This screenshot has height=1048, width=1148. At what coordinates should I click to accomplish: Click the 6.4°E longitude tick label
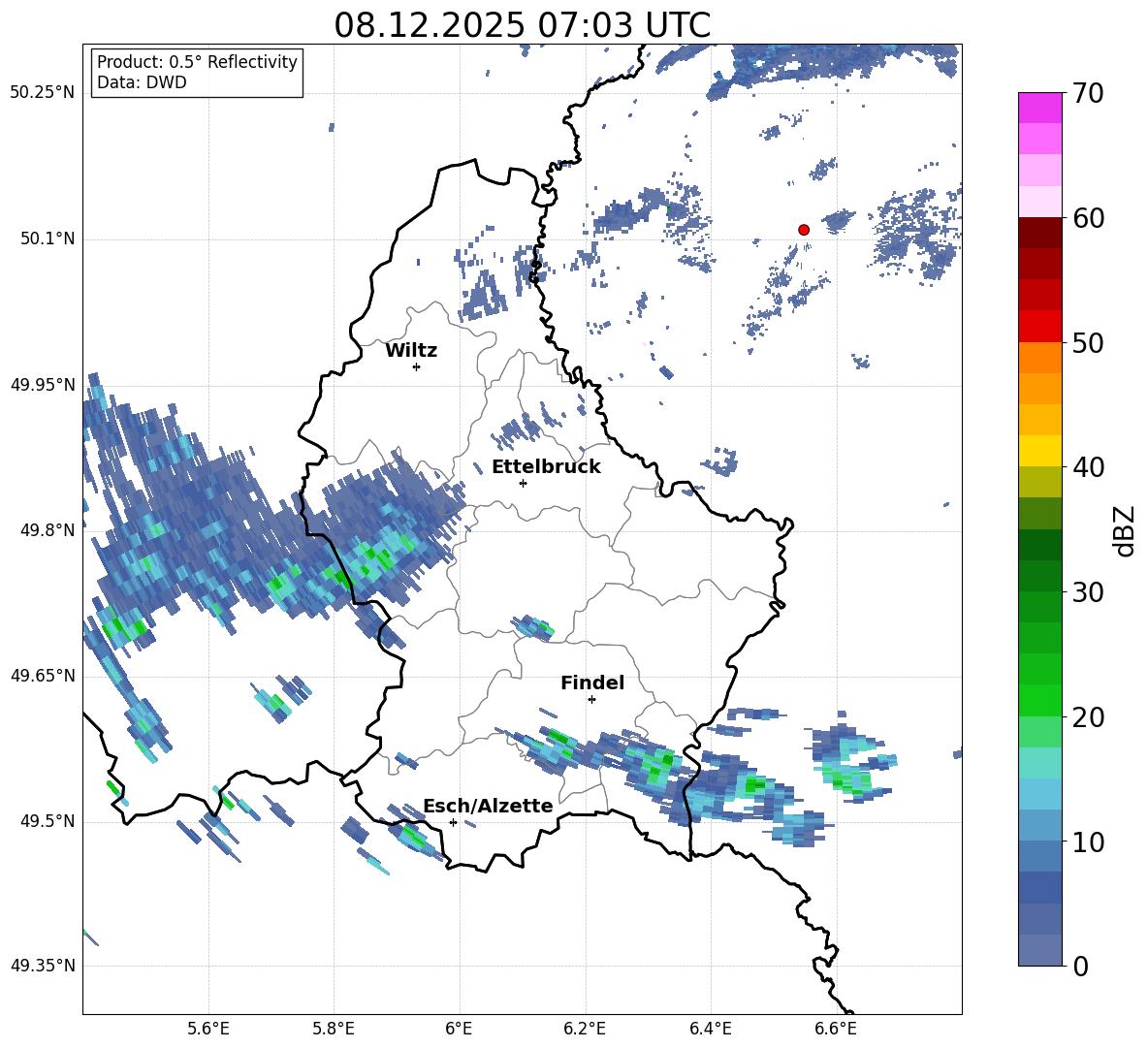(710, 1029)
